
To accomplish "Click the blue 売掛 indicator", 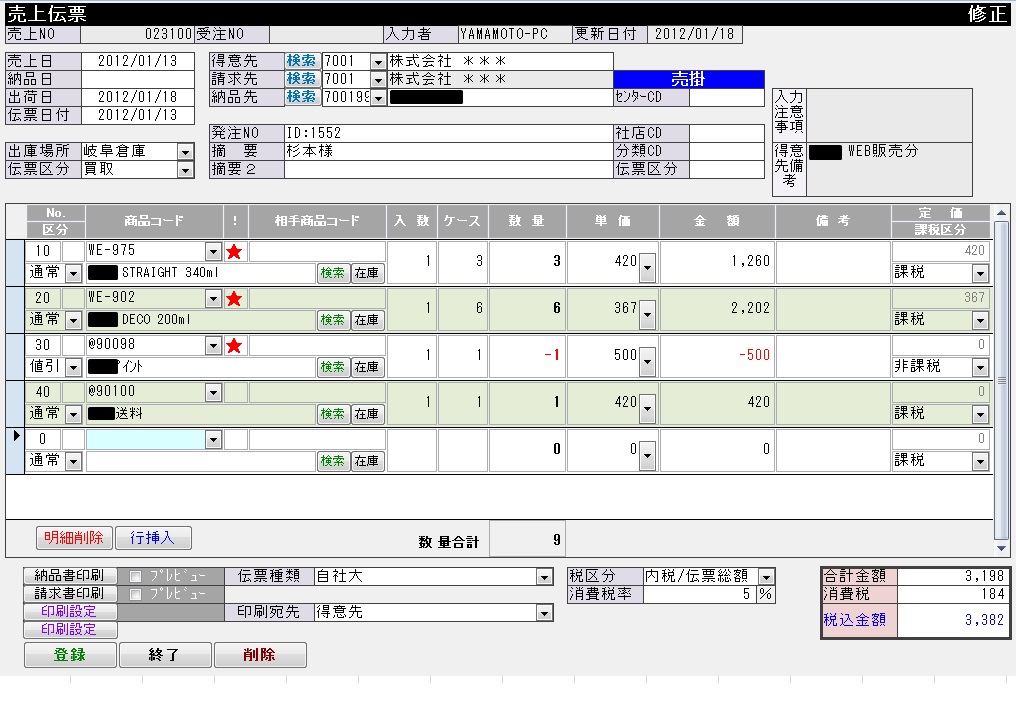I will pos(688,79).
